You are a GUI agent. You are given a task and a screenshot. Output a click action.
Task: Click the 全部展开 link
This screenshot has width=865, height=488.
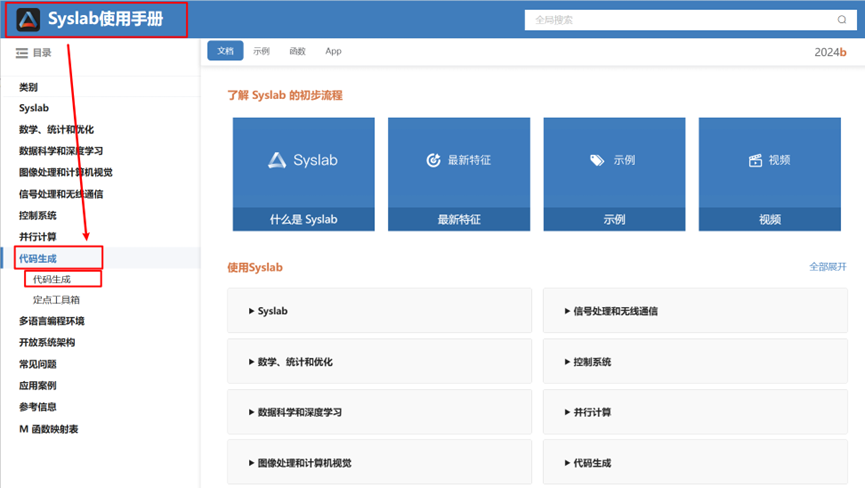(x=827, y=267)
